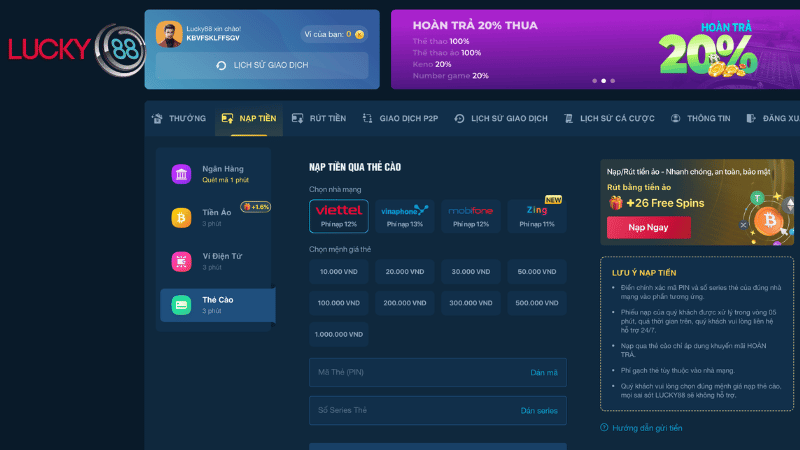Viewport: 800px width, 450px height.
Task: Click the username KBVFSKLFFSGV
Action: (x=213, y=38)
